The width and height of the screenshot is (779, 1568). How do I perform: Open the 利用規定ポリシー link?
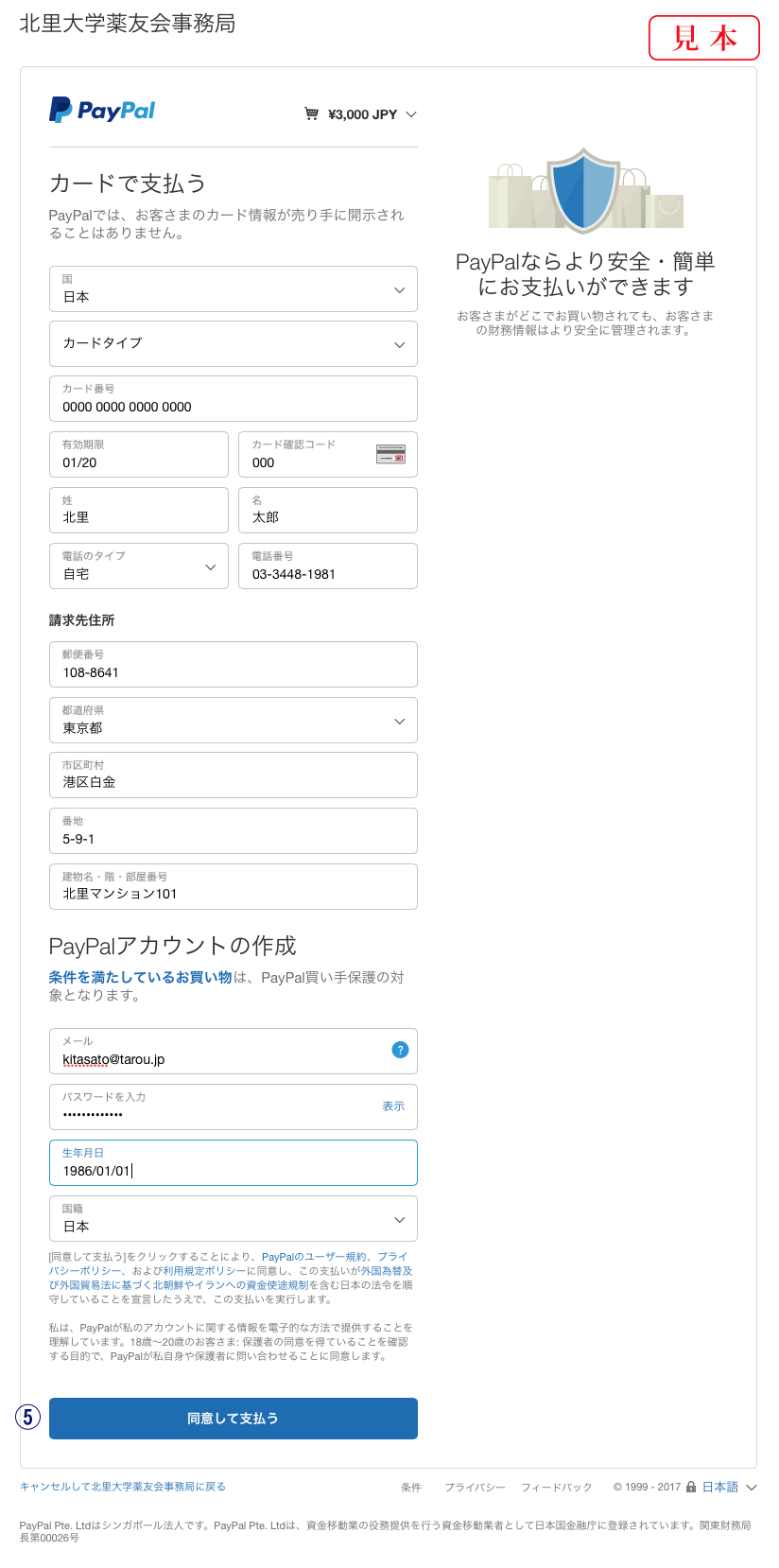(205, 1271)
